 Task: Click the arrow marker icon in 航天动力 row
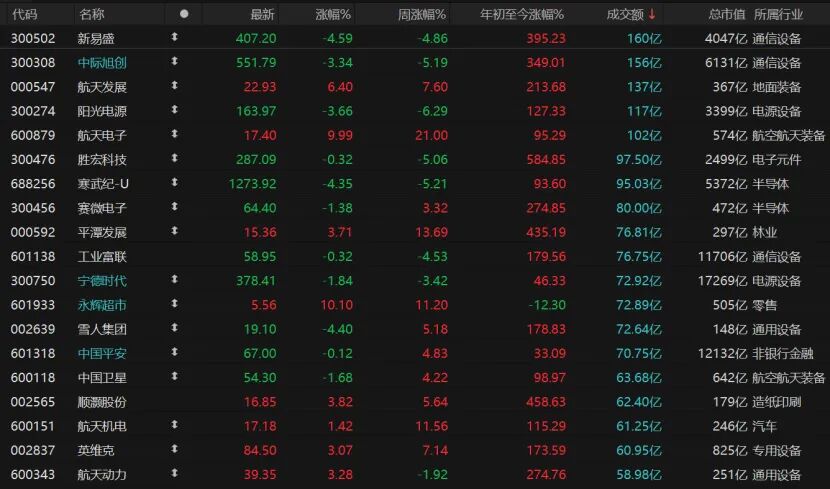(175, 474)
